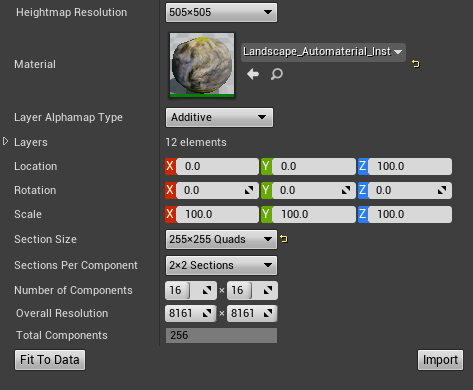Open Sections Per Component 2×2 dropdown
Viewport: 473px width, 390px height.
click(221, 265)
